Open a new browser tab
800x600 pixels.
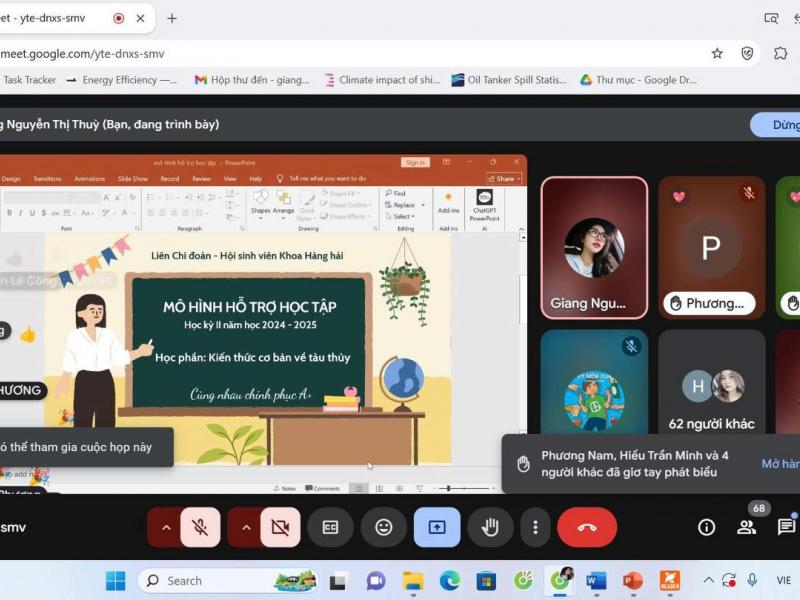coord(172,18)
